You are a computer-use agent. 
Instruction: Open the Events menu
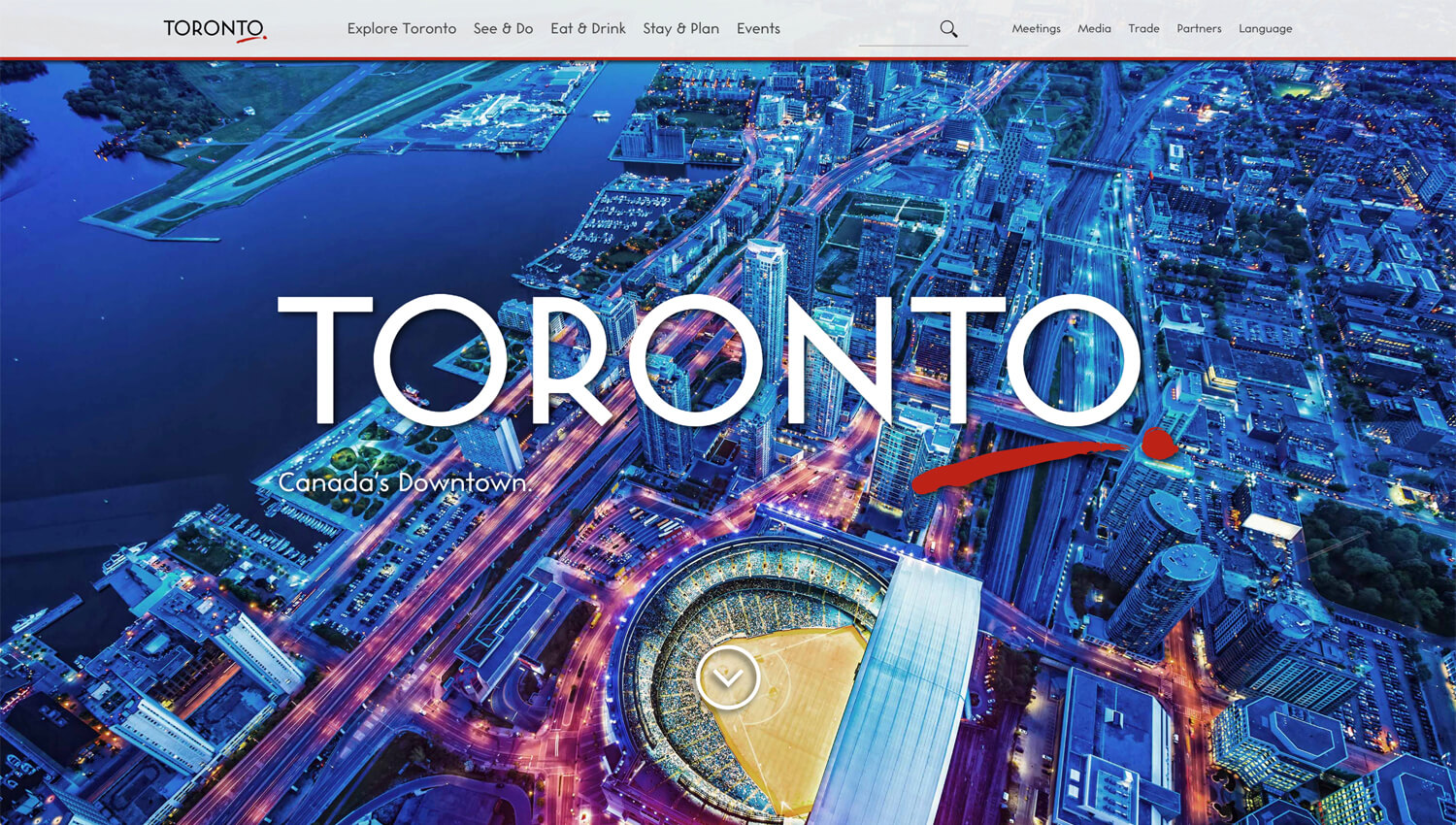pos(758,29)
